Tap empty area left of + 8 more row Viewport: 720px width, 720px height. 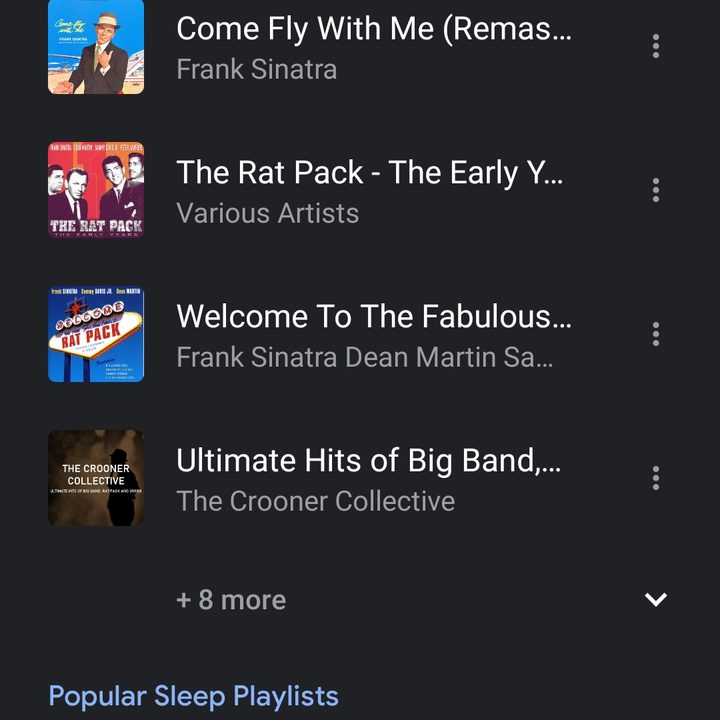(x=96, y=600)
